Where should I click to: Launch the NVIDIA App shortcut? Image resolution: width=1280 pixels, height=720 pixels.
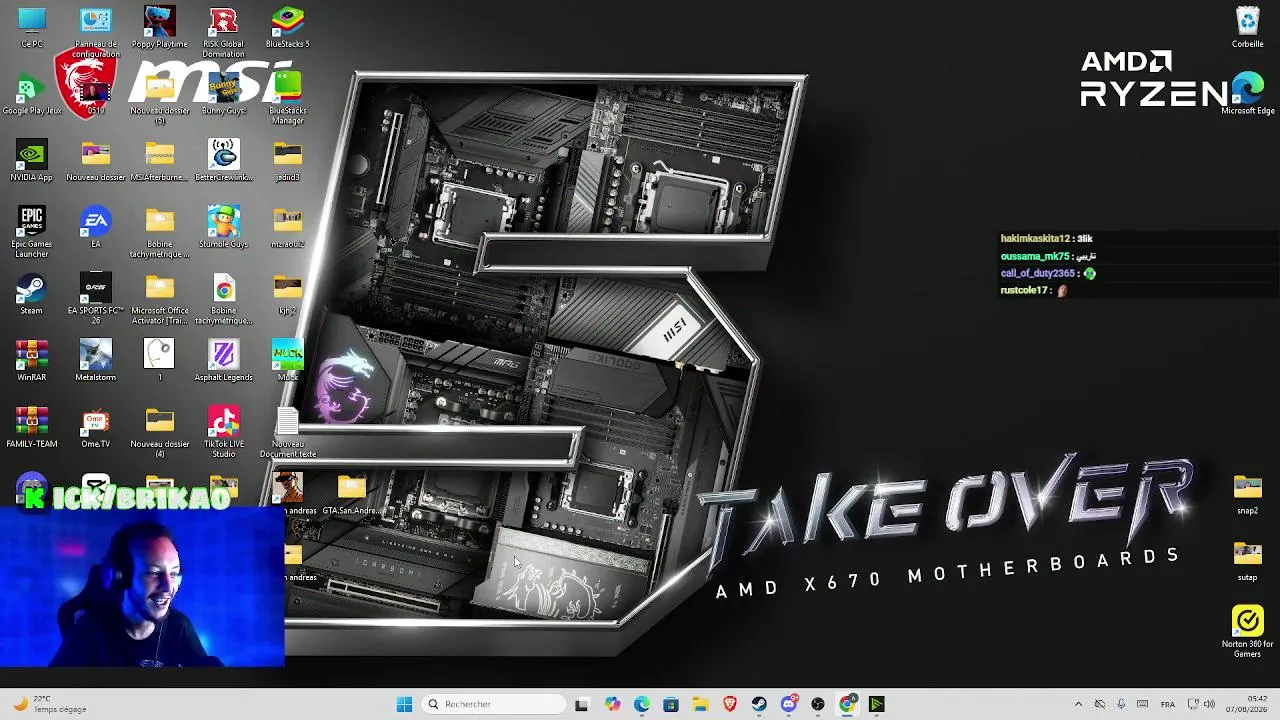click(x=32, y=161)
